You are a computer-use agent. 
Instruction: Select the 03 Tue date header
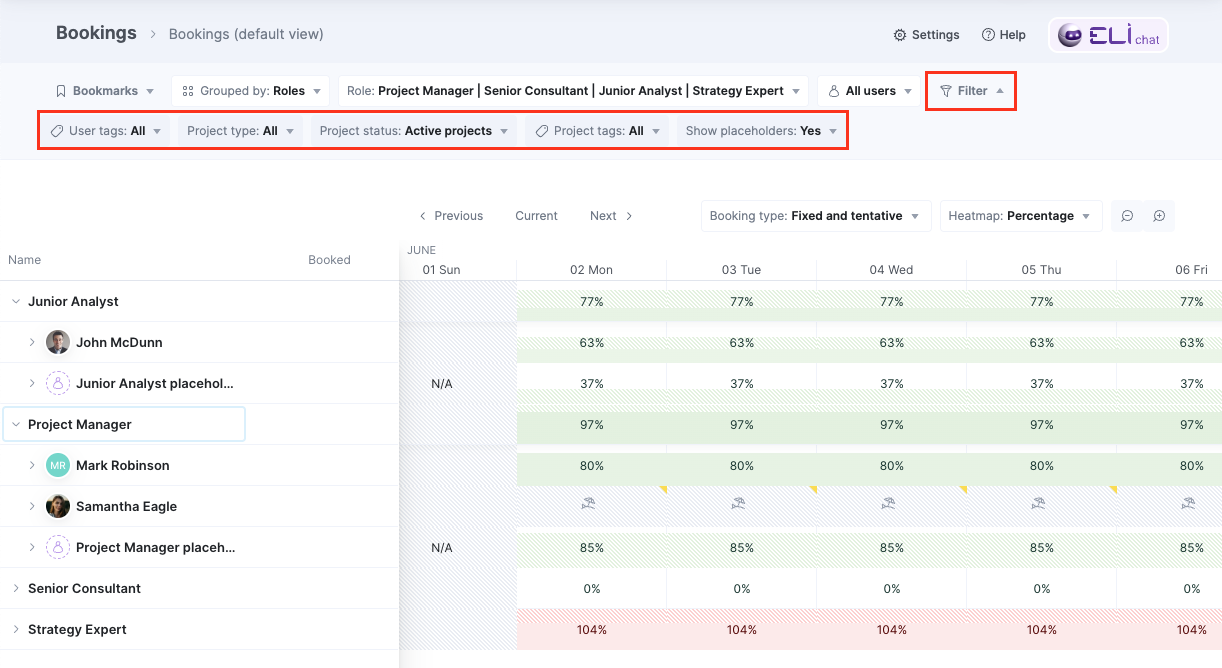click(741, 270)
